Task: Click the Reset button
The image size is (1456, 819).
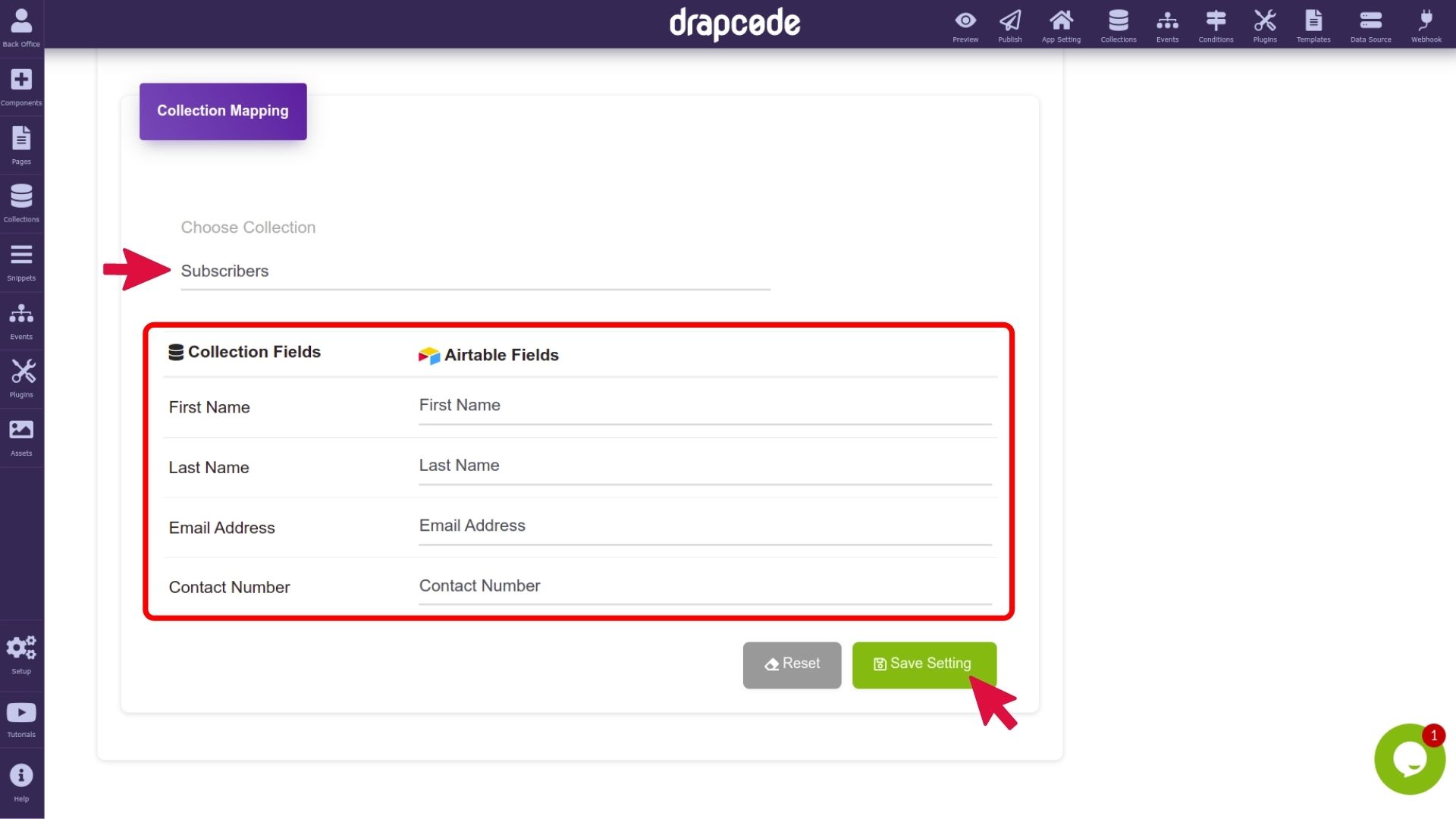Action: coord(792,665)
